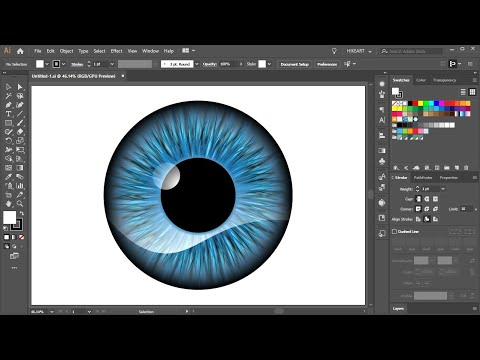Switch to the Color panel tab
Viewport: 480px width, 360px height.
[421, 80]
